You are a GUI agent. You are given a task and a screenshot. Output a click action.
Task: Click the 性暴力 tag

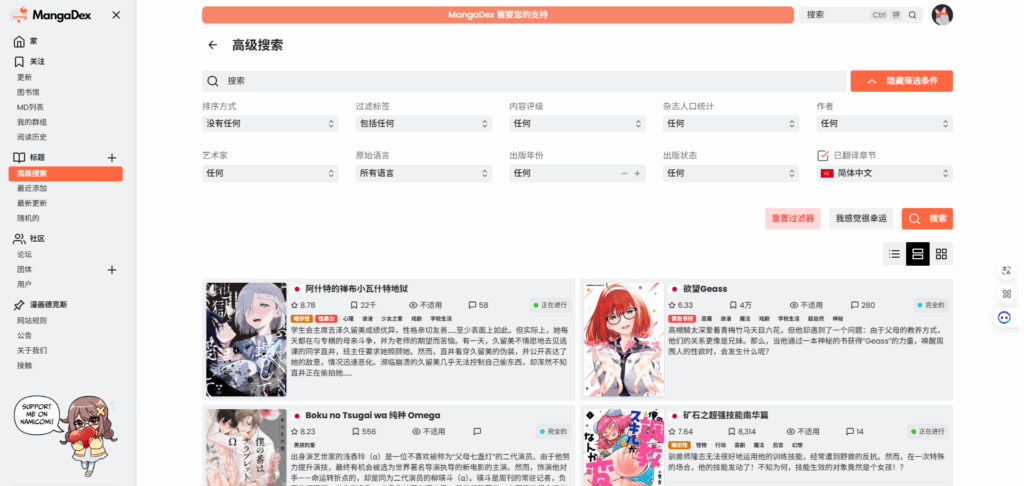coord(326,318)
